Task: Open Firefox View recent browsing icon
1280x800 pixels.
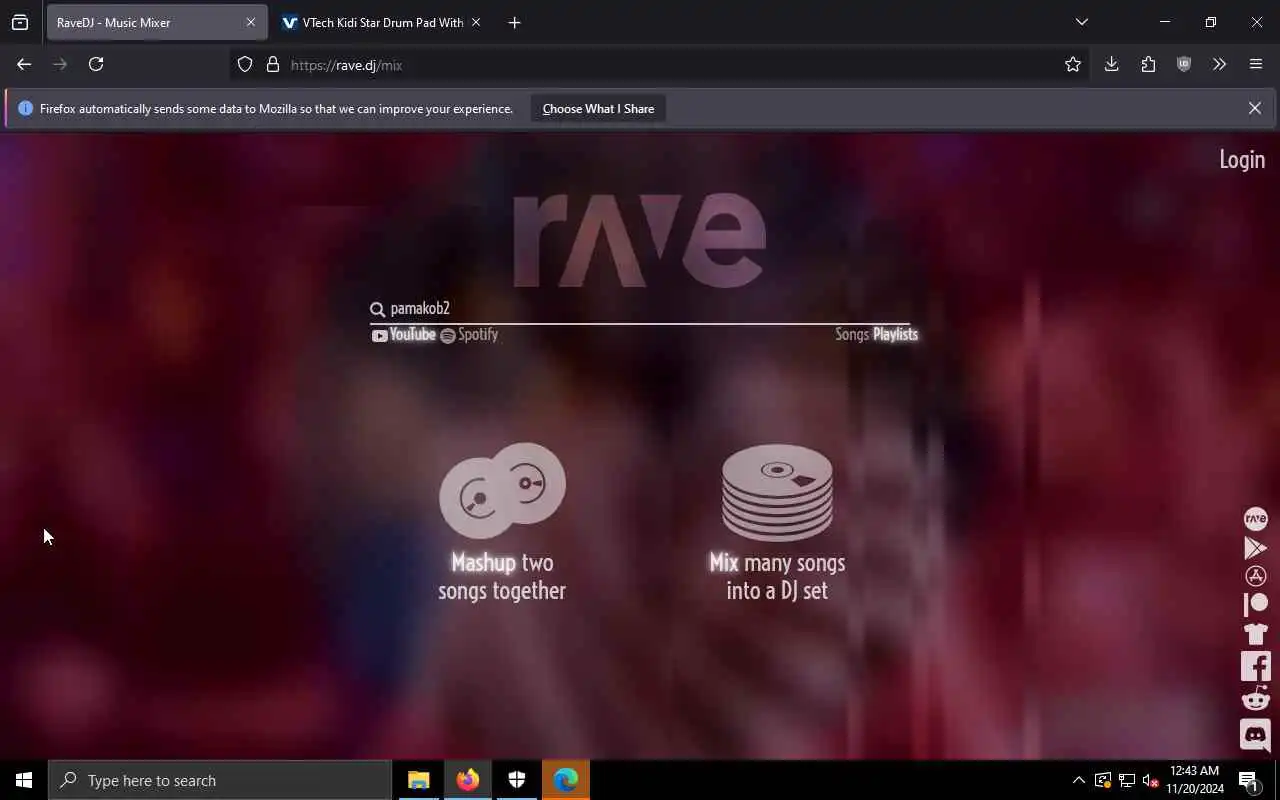Action: (20, 22)
